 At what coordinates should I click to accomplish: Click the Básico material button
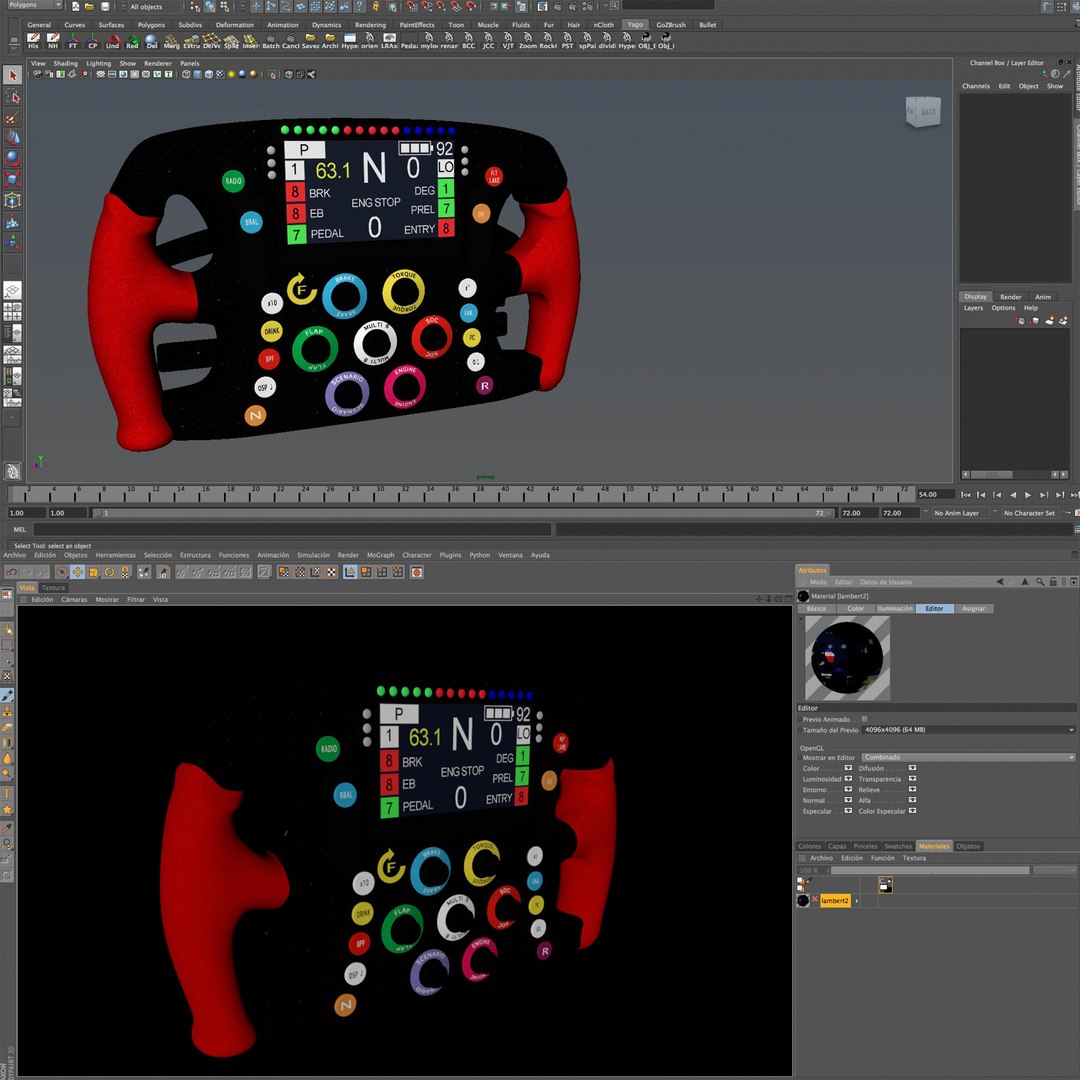tap(816, 609)
